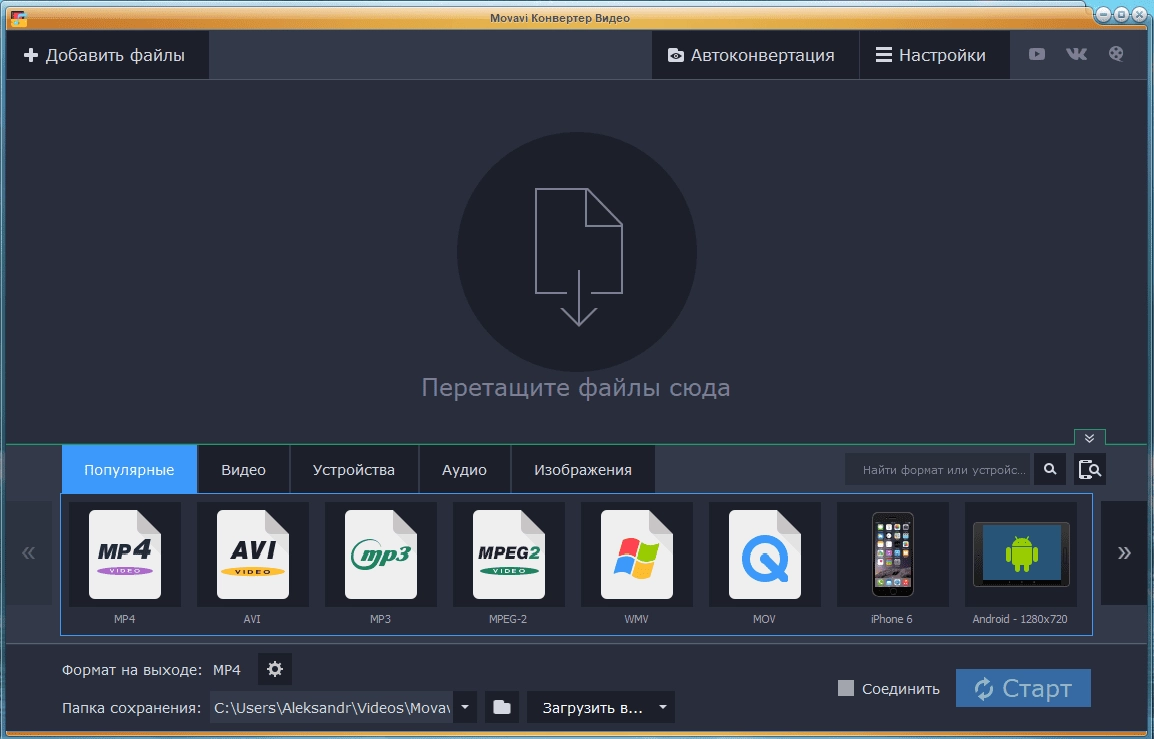Click the save folder path field
Screen dimensions: 1154x739
331,707
